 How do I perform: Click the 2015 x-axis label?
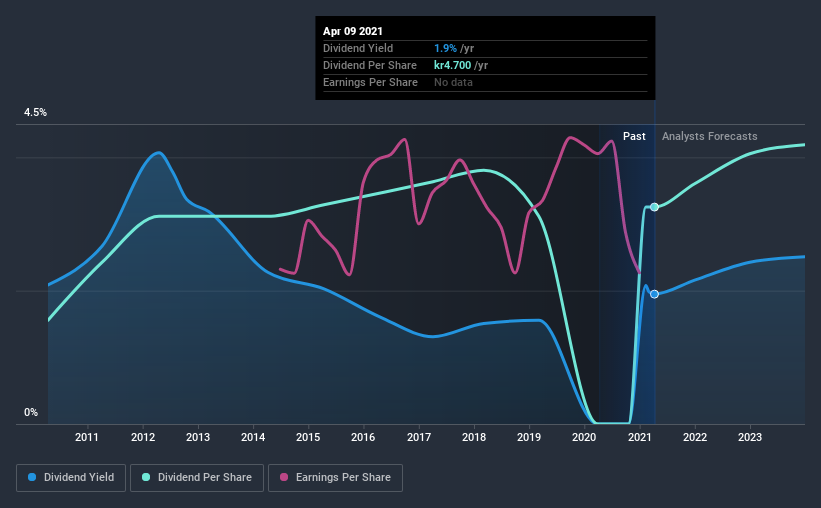click(x=308, y=437)
